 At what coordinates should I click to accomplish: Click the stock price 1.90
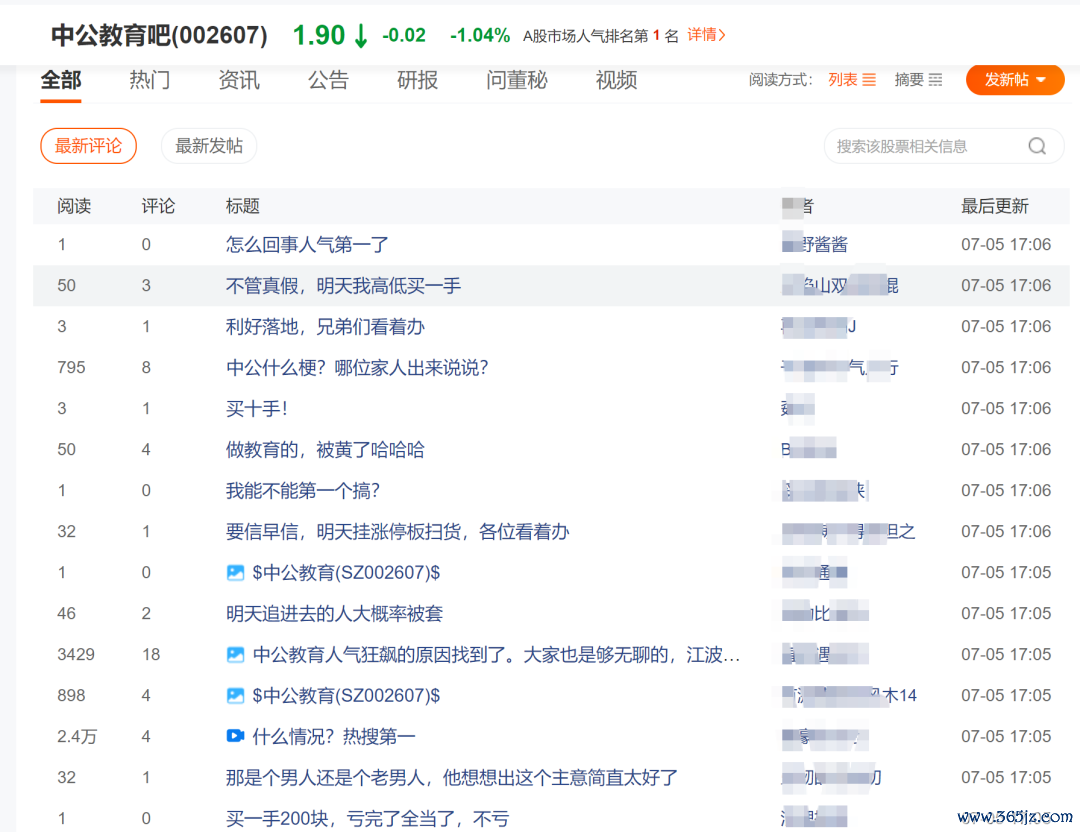[319, 34]
